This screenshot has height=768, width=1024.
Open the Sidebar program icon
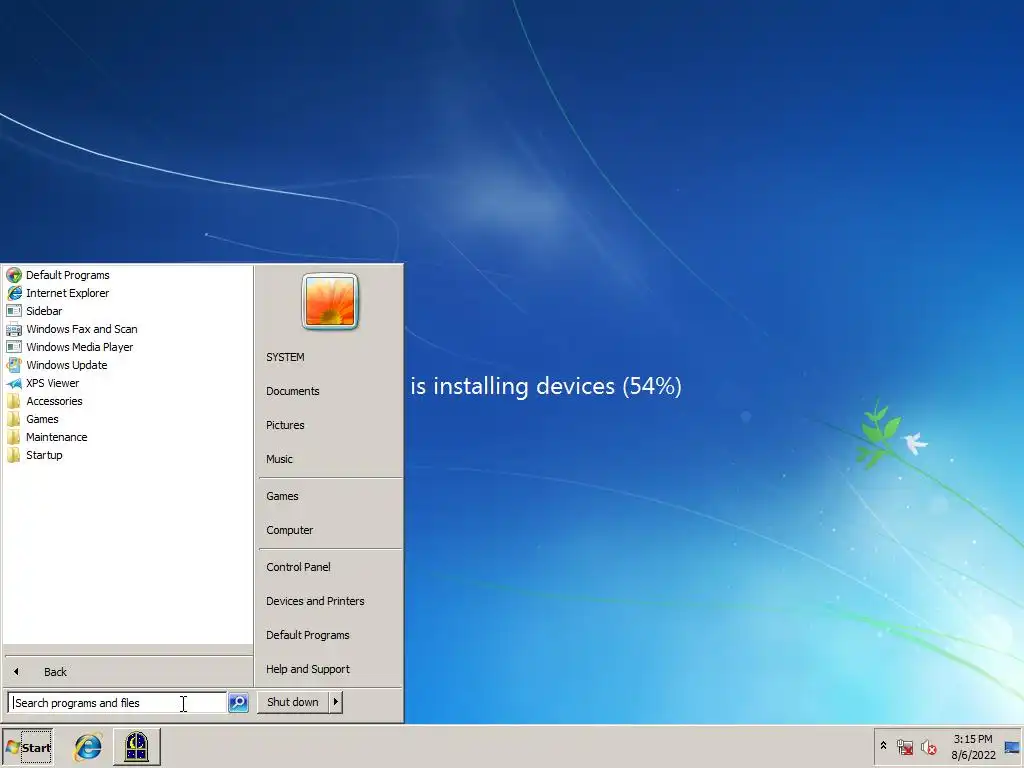pos(14,311)
